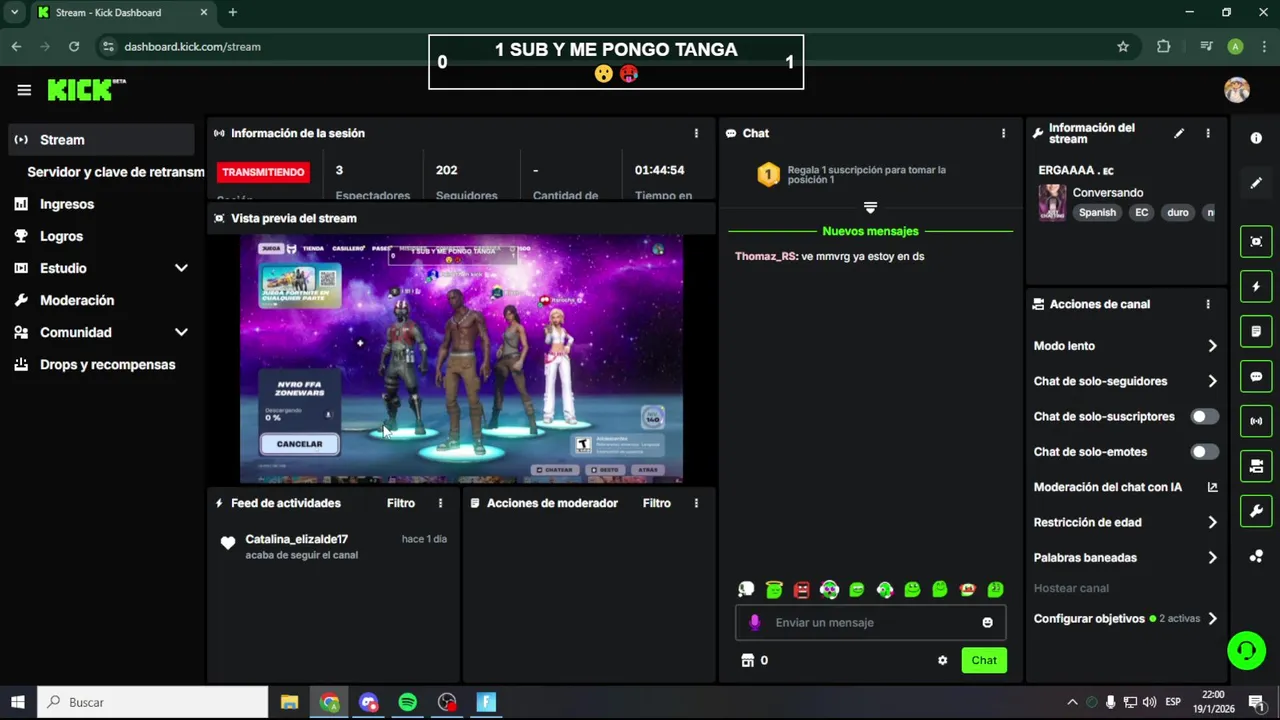
Task: Select Stream in the left sidebar
Action: point(101,140)
